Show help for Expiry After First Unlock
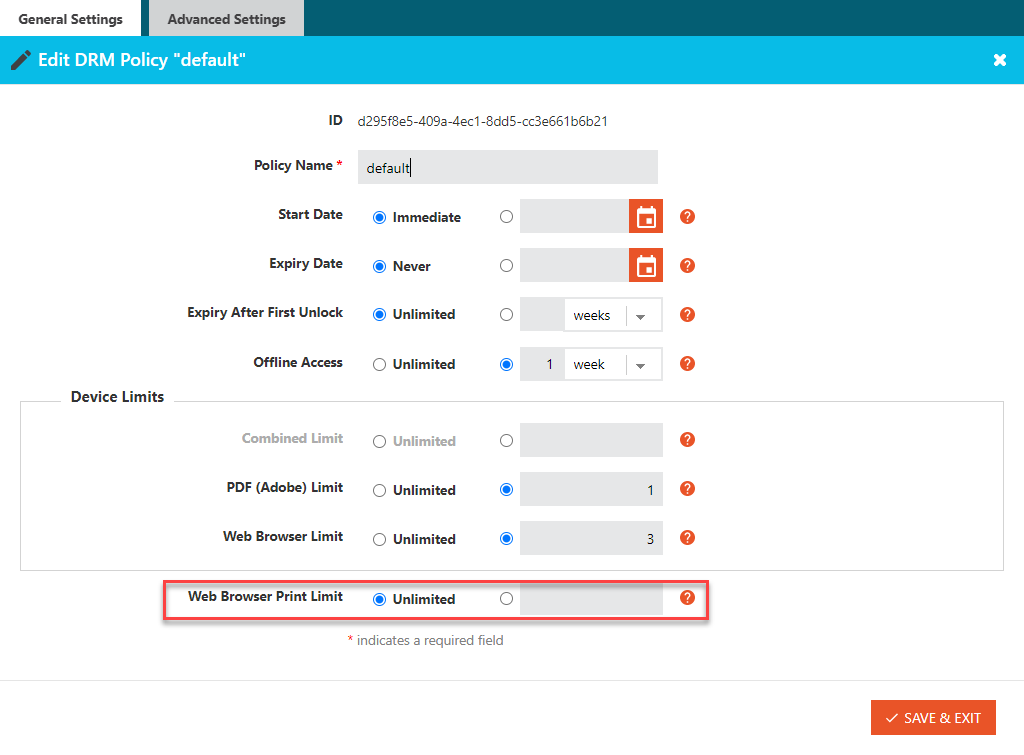This screenshot has width=1024, height=755. 687,315
